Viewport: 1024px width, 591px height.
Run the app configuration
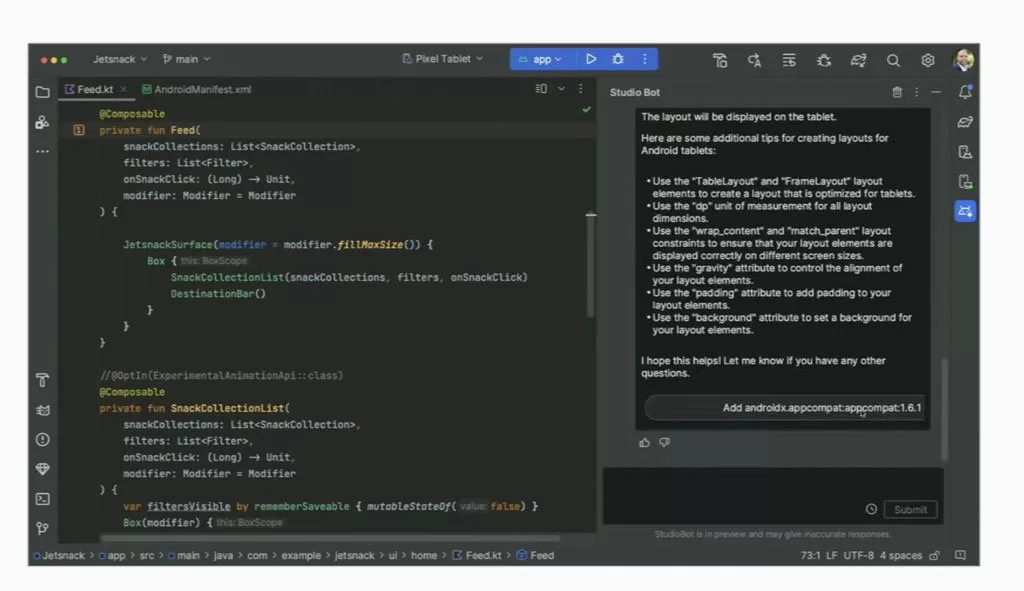(x=591, y=59)
